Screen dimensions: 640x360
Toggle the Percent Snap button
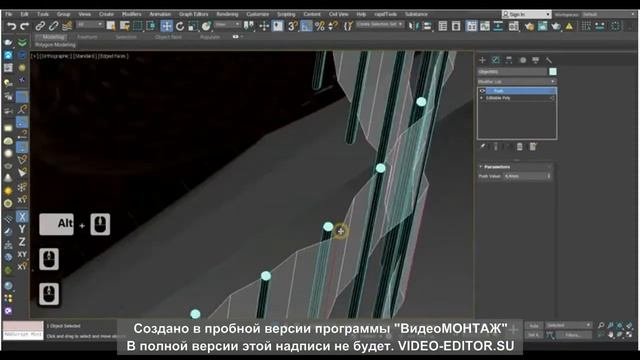pos(320,27)
